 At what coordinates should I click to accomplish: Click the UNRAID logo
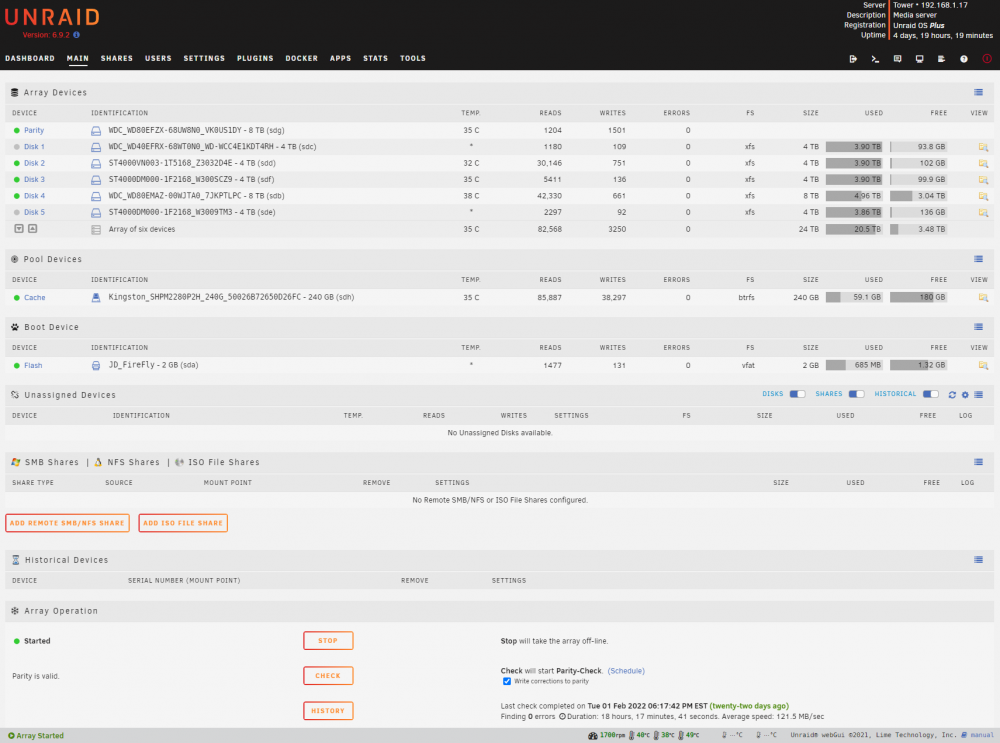[x=52, y=17]
